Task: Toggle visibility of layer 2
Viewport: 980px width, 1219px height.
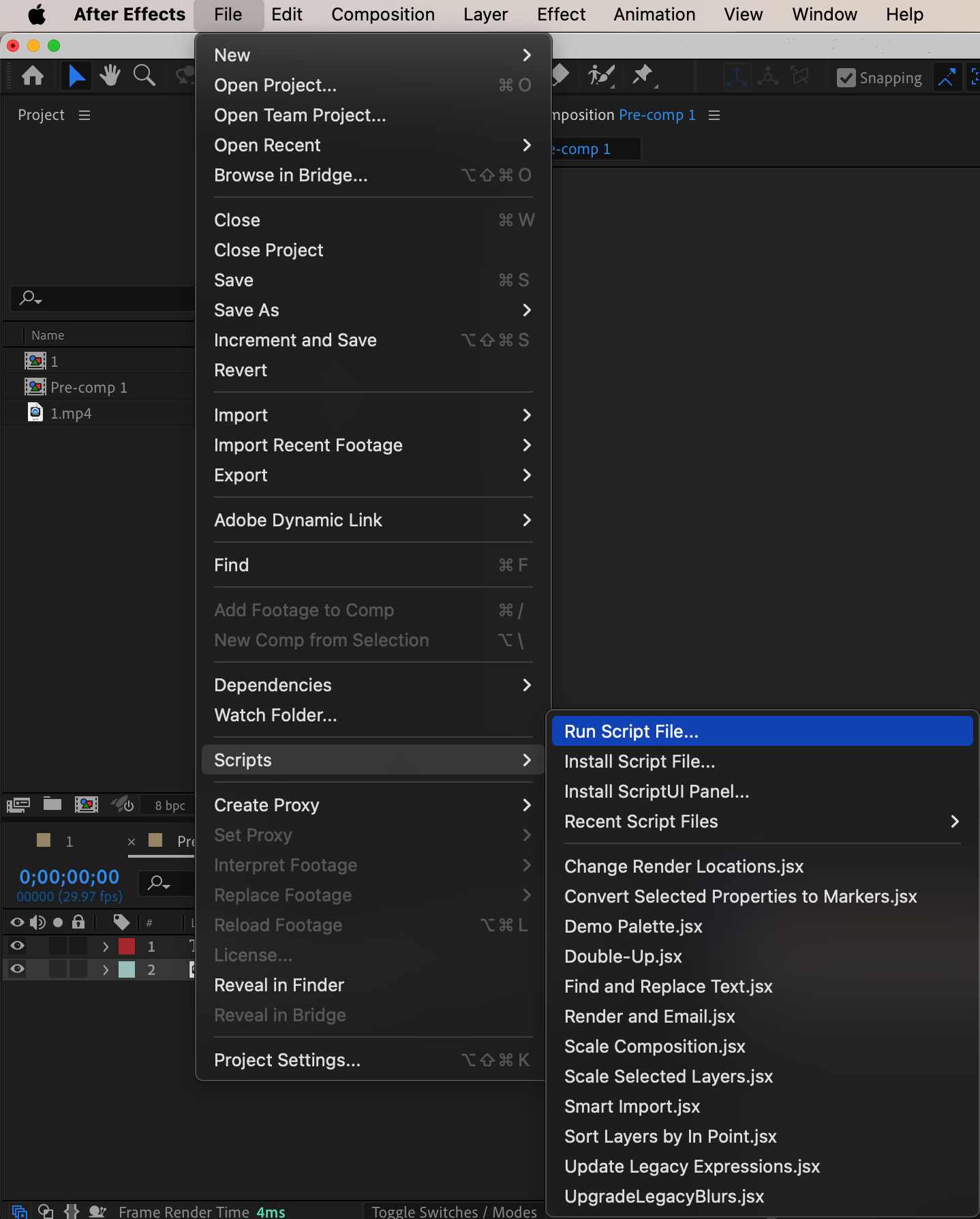Action: tap(17, 969)
